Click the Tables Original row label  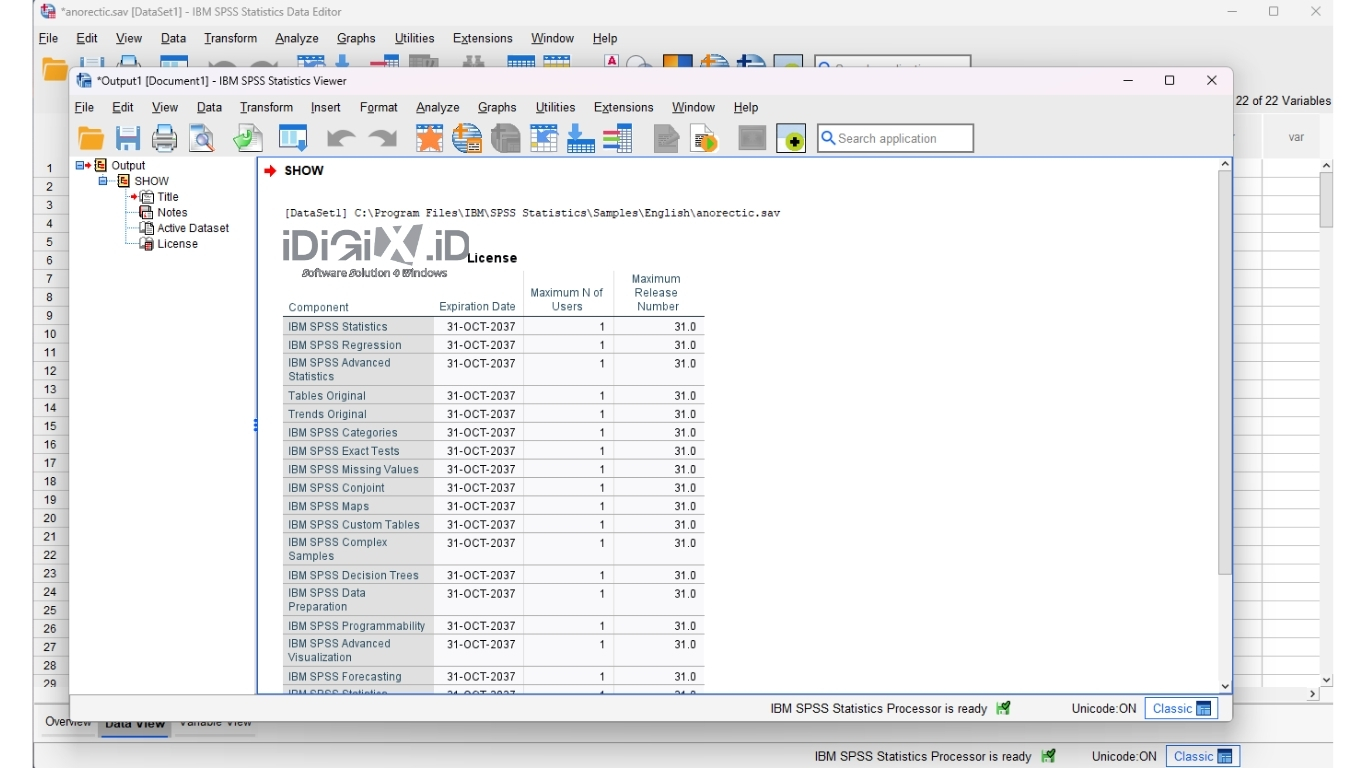(x=327, y=396)
